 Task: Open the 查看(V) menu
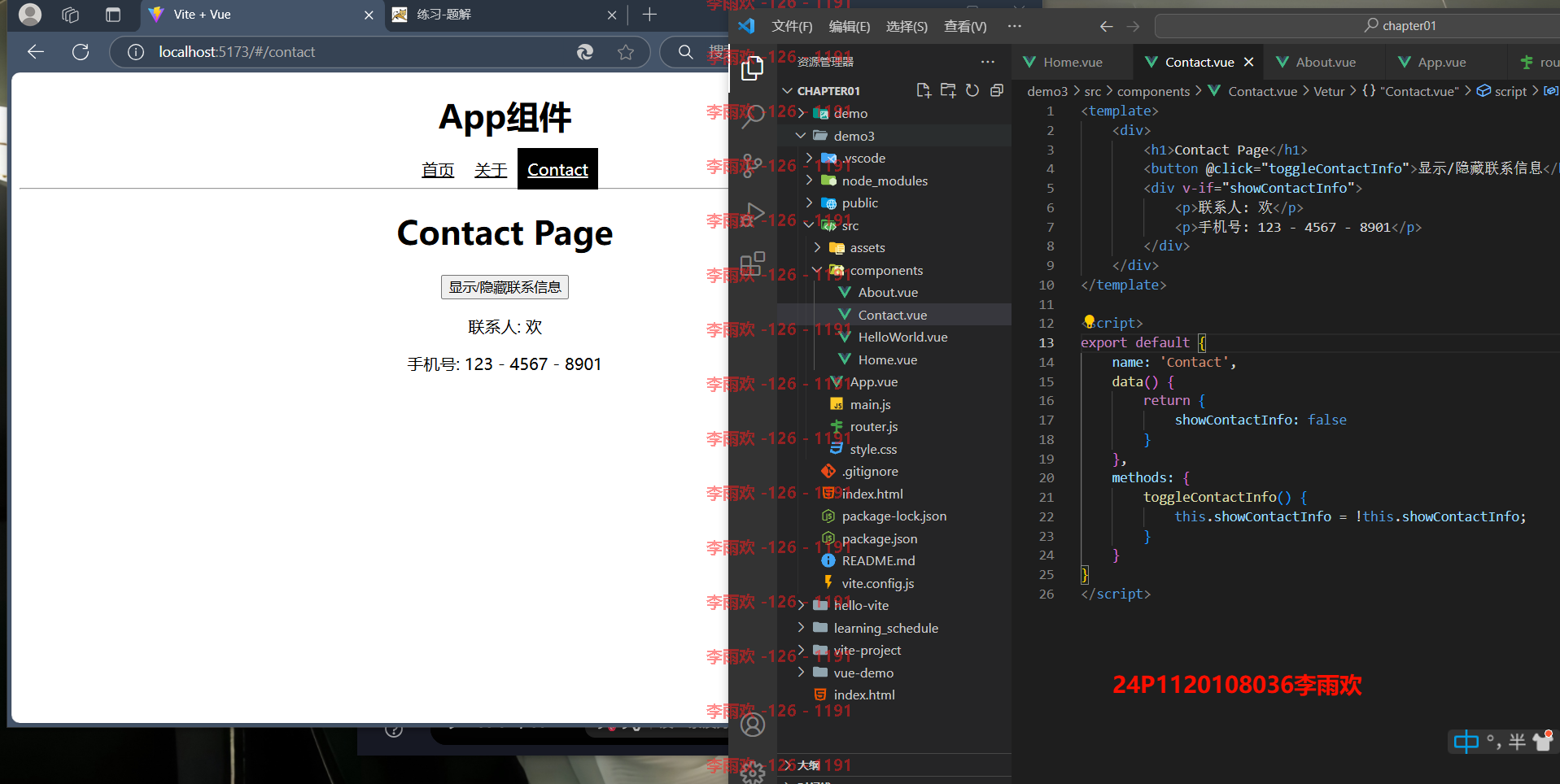[x=965, y=26]
